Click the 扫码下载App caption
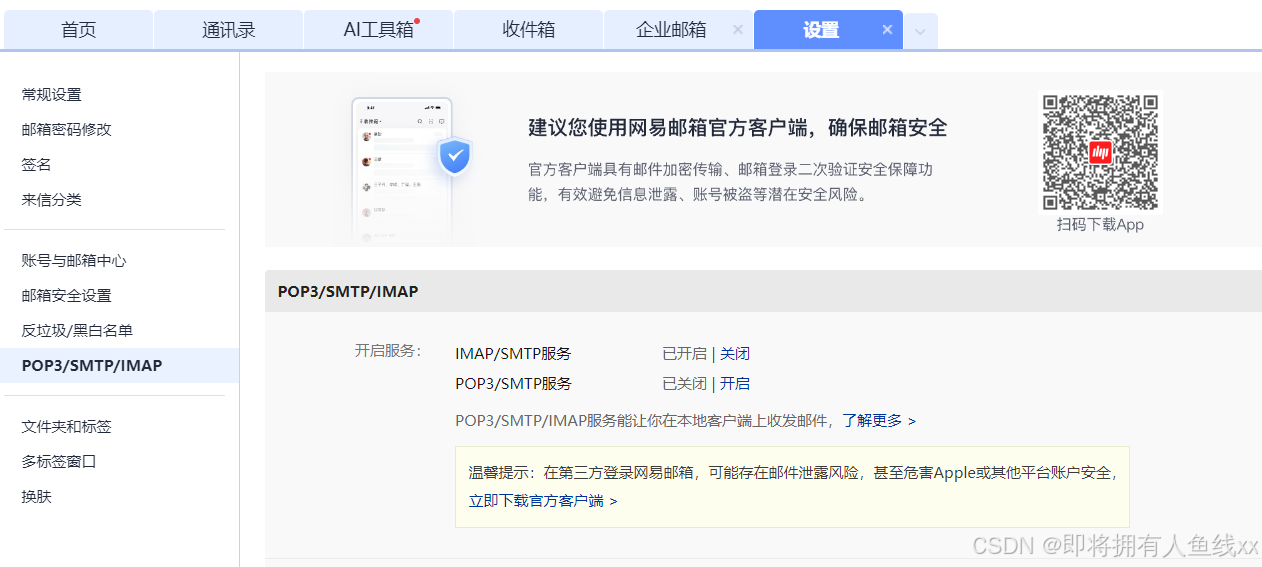The height and width of the screenshot is (567, 1262). point(1100,225)
